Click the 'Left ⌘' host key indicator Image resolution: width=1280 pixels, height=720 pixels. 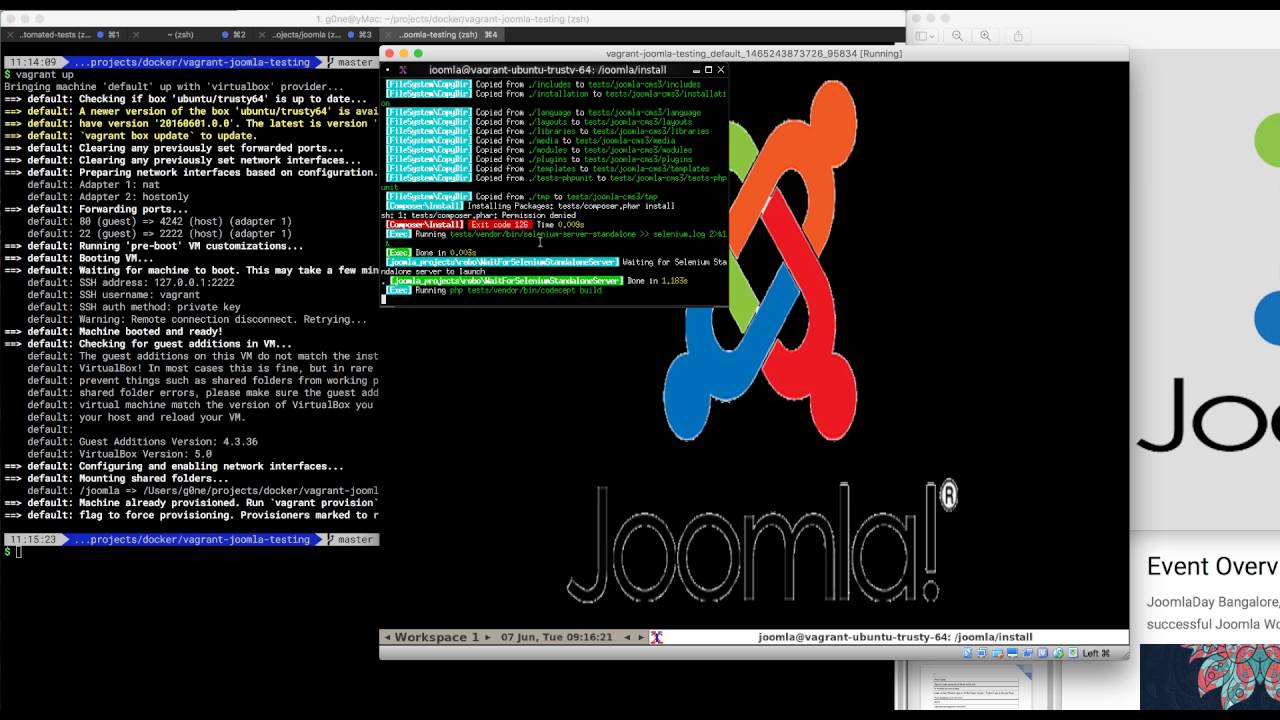click(x=1096, y=653)
